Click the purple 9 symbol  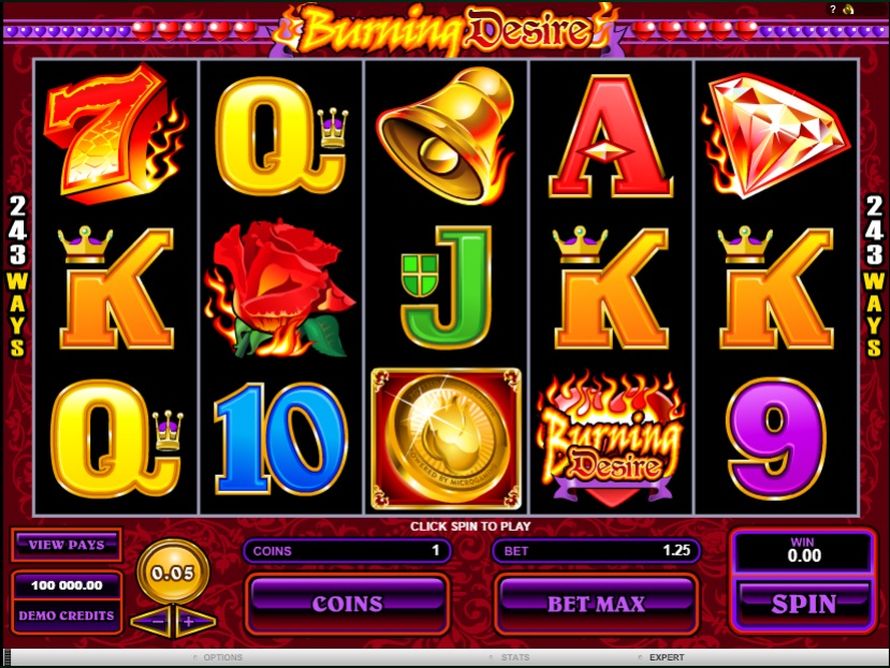(776, 439)
